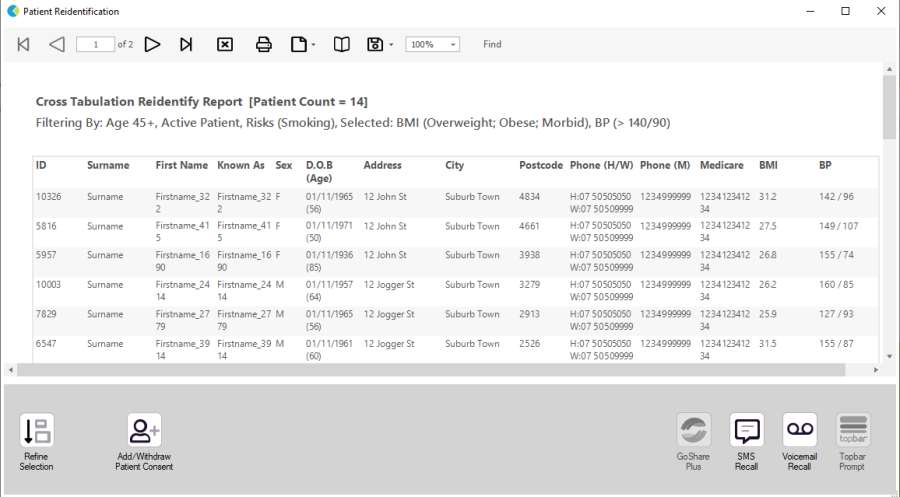Click the Sex column header

pos(284,165)
